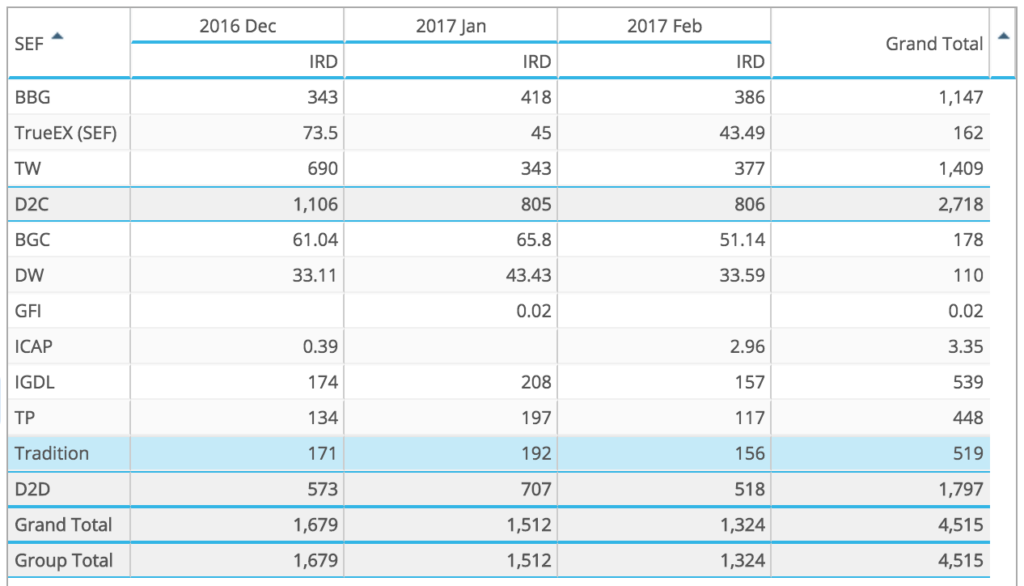Image resolution: width=1024 pixels, height=586 pixels.
Task: Click D2C's grand total 2,718
Action: [961, 204]
